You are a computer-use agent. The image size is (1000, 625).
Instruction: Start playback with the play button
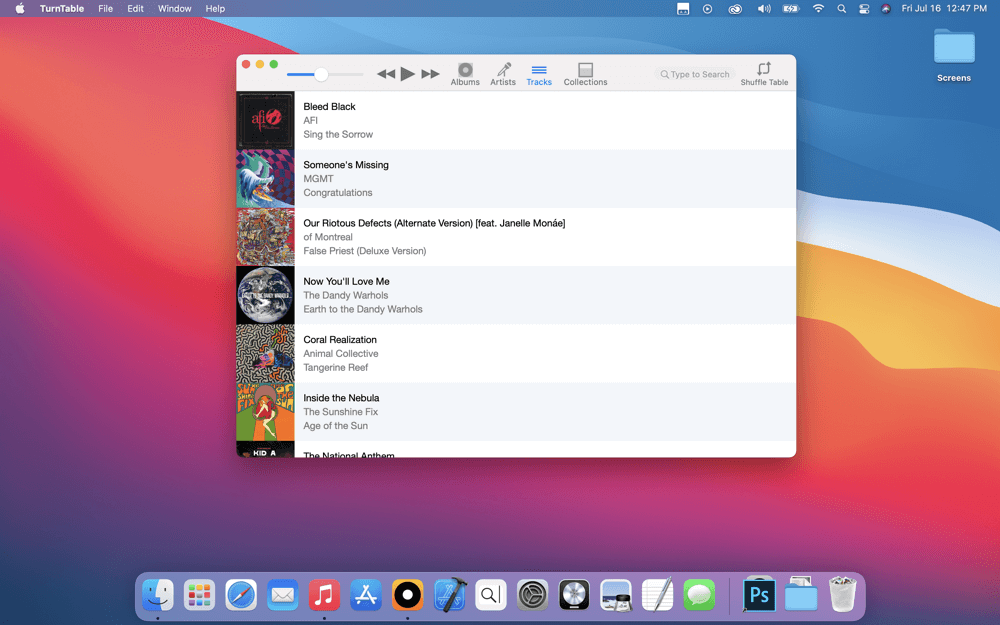tap(408, 74)
